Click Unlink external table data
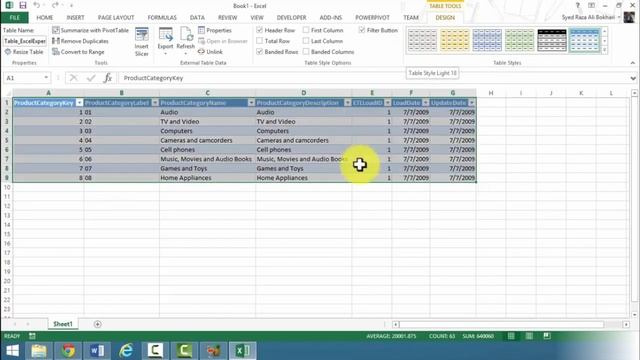The height and width of the screenshot is (360, 640). (210, 52)
